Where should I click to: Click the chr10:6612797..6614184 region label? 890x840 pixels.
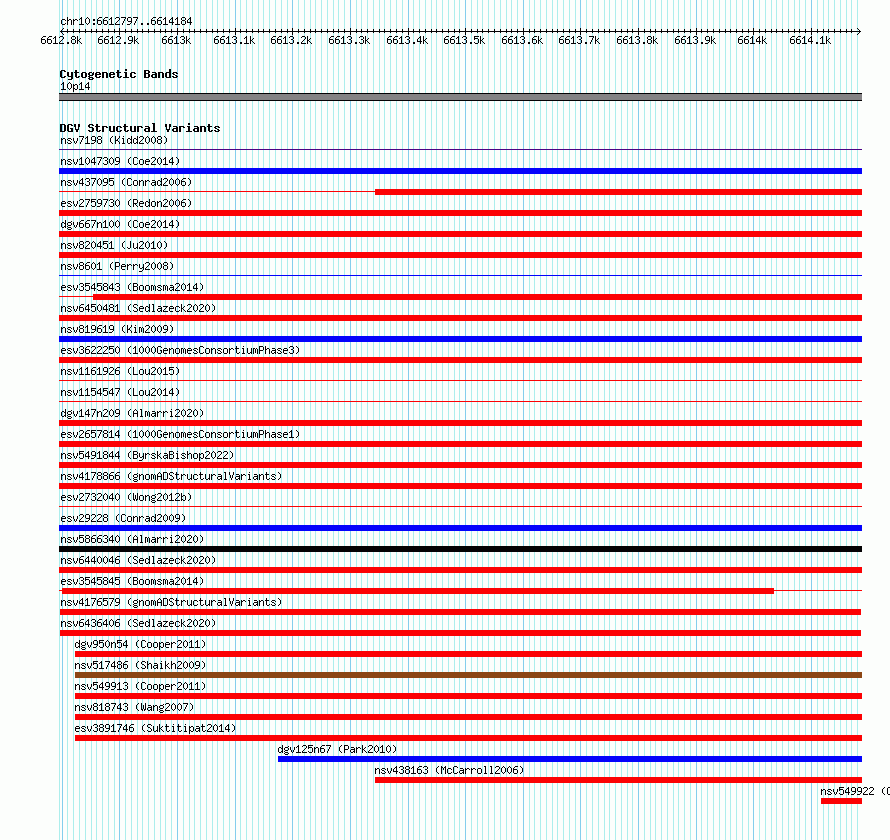click(x=126, y=21)
